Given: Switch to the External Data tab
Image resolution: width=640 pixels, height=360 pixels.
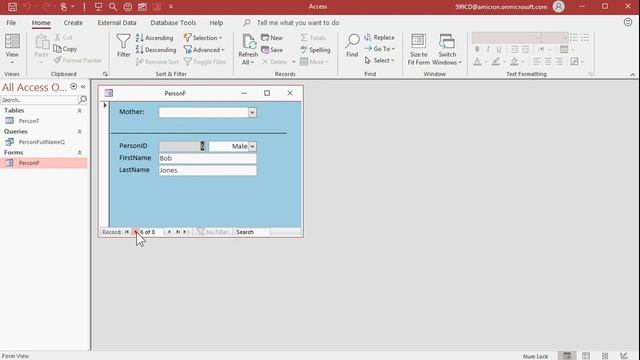Looking at the screenshot, I should (117, 23).
